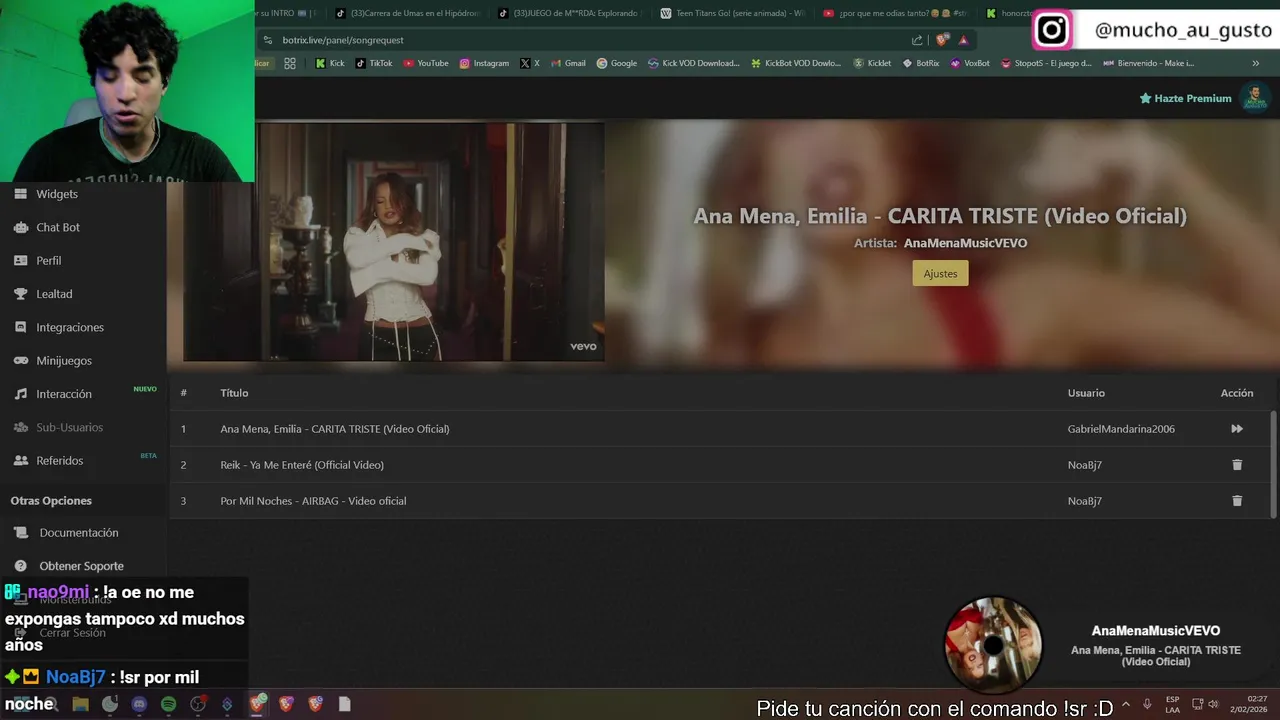Click the browser address bar showing botrix.live
This screenshot has height=720, width=1280.
590,40
